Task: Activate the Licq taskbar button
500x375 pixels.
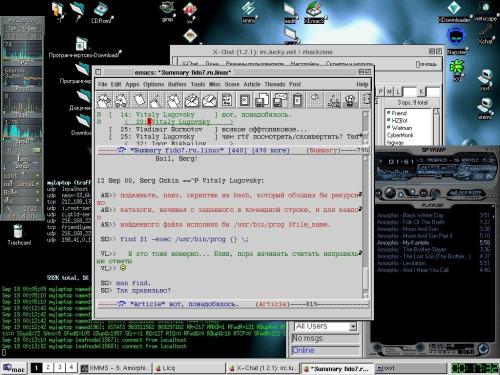Action: (x=190, y=368)
